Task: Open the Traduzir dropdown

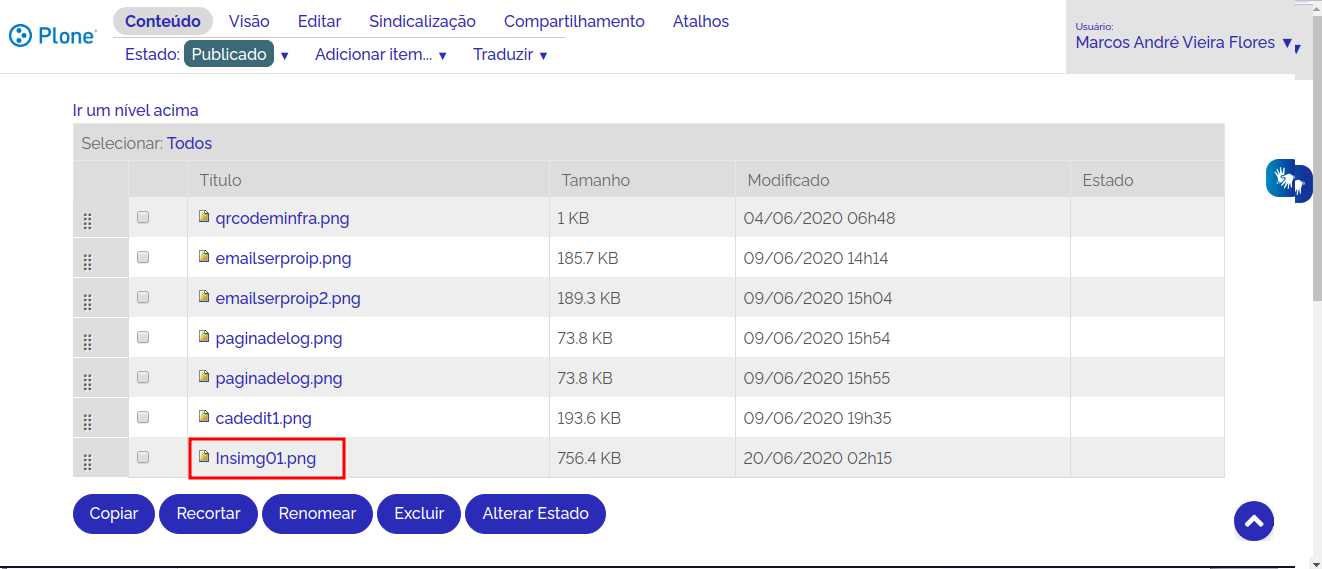Action: (x=510, y=55)
